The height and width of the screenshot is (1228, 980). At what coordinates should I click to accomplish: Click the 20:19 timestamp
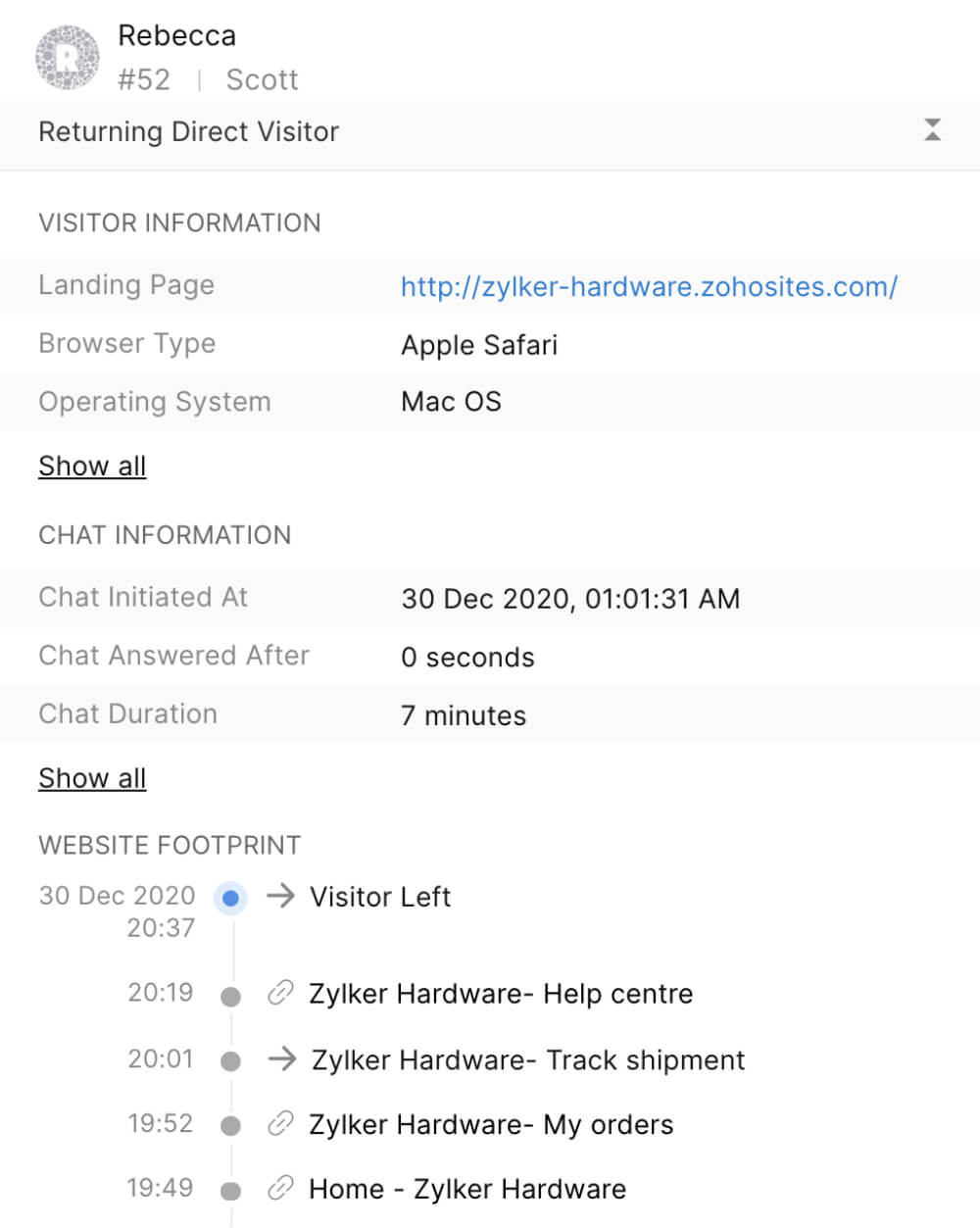[x=161, y=993]
